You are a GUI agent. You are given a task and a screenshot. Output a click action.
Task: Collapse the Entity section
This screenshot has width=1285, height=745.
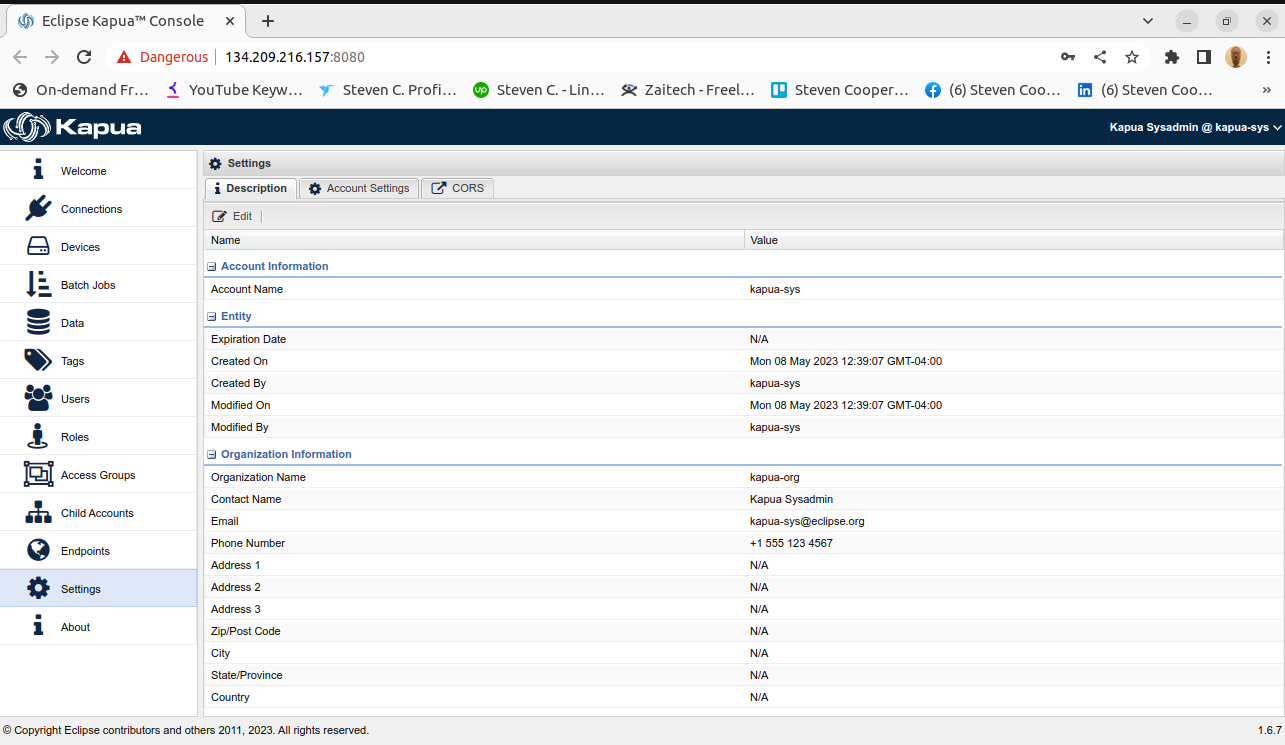tap(211, 317)
